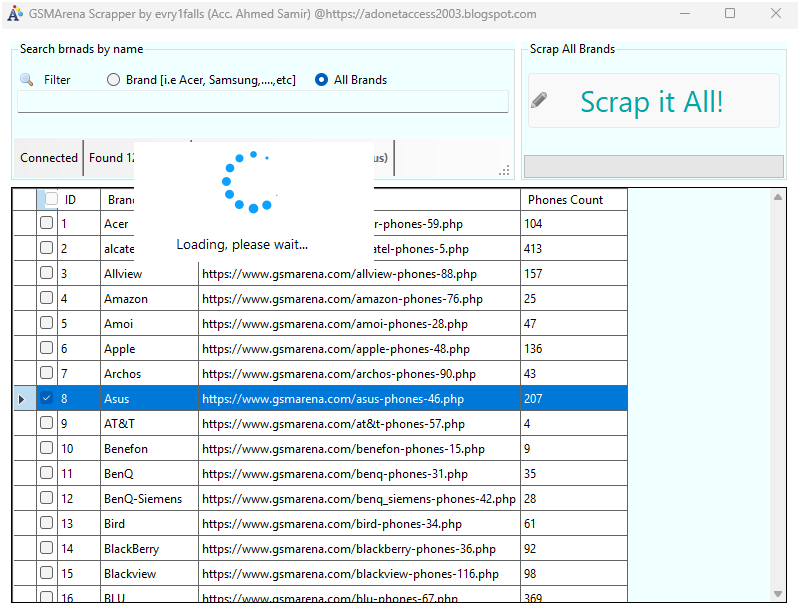This screenshot has width=800, height=614.
Task: Check the Amazon row checkbox
Action: [46, 298]
